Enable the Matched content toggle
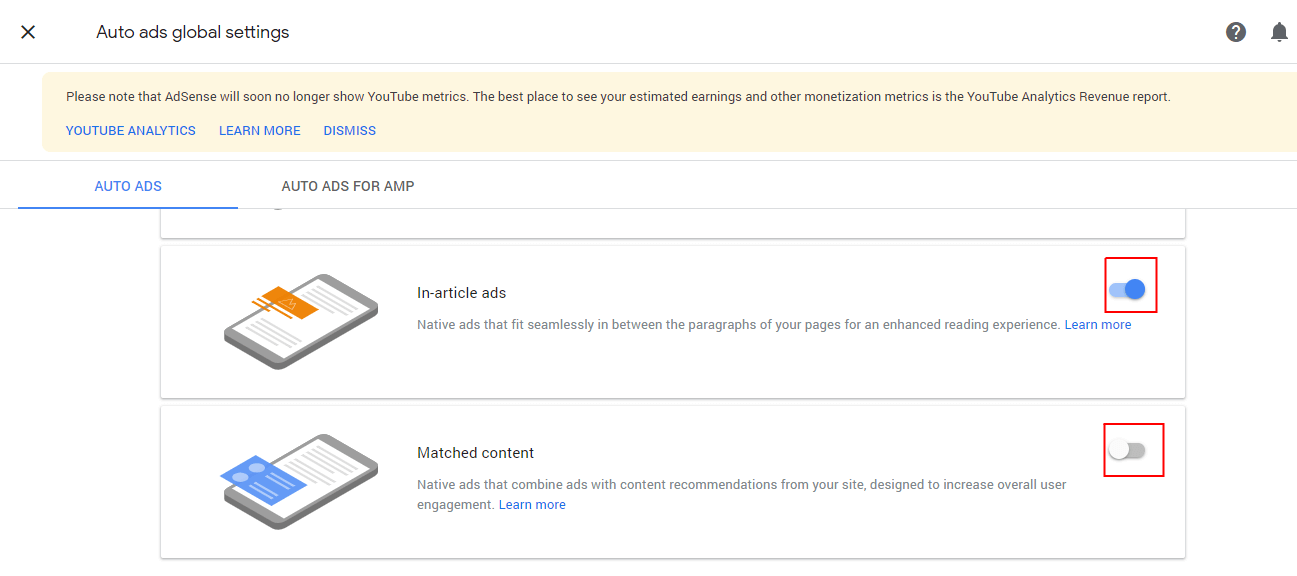This screenshot has height=576, width=1297. coord(1127,450)
